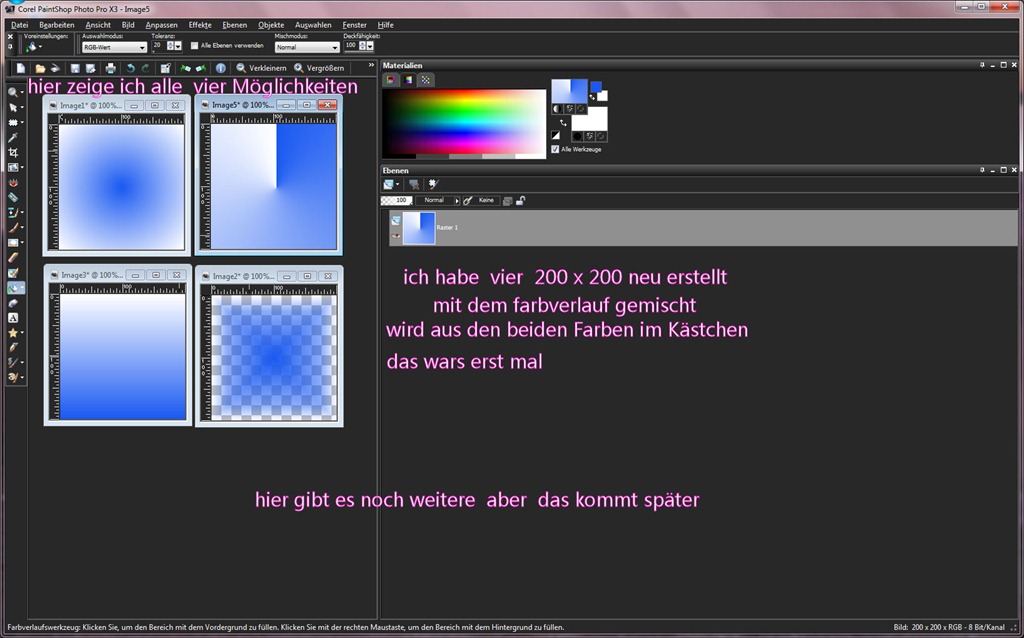Select the Text tool 'A'

(x=12, y=318)
